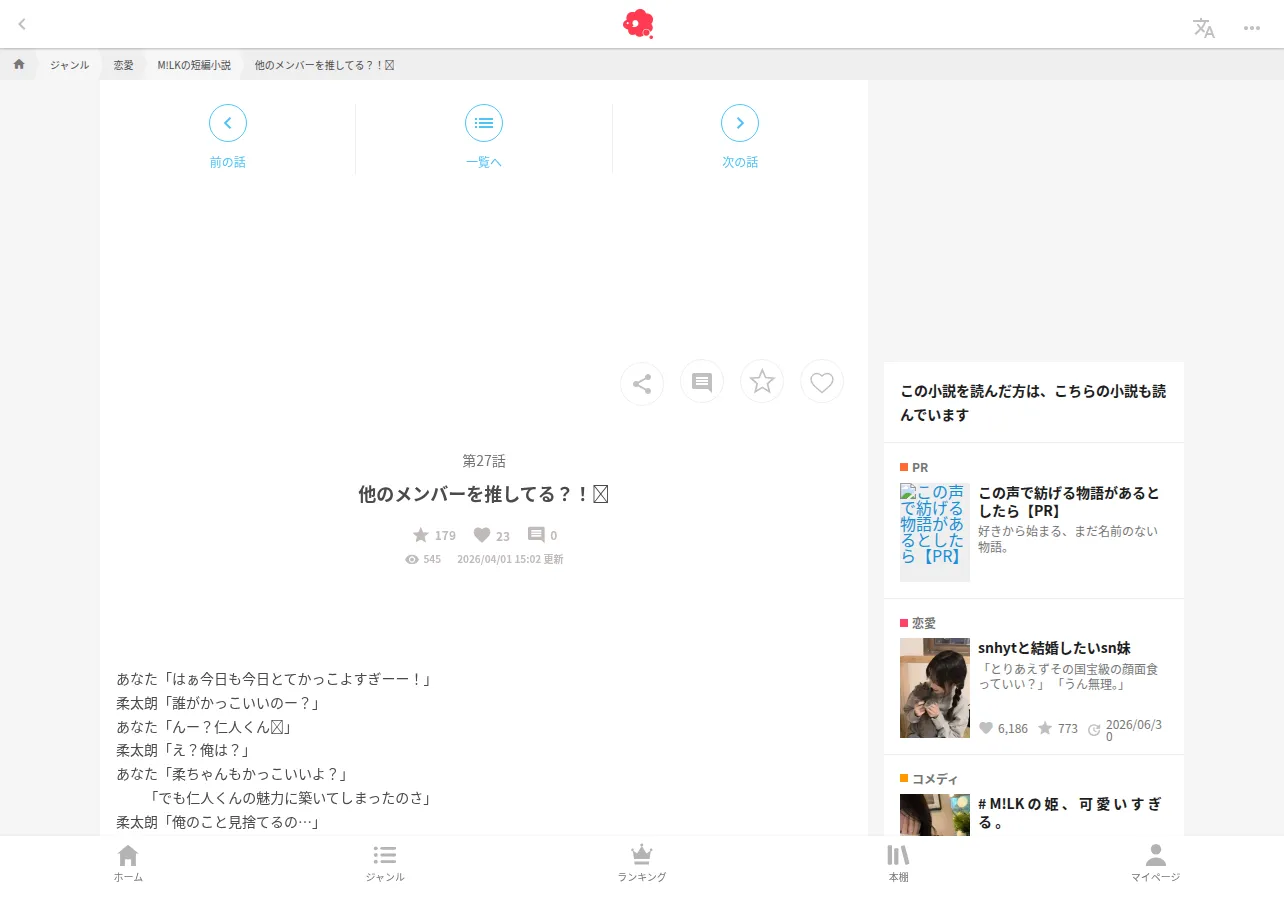Click the girl with cat thumbnail
The width and height of the screenshot is (1284, 900).
pos(935,688)
